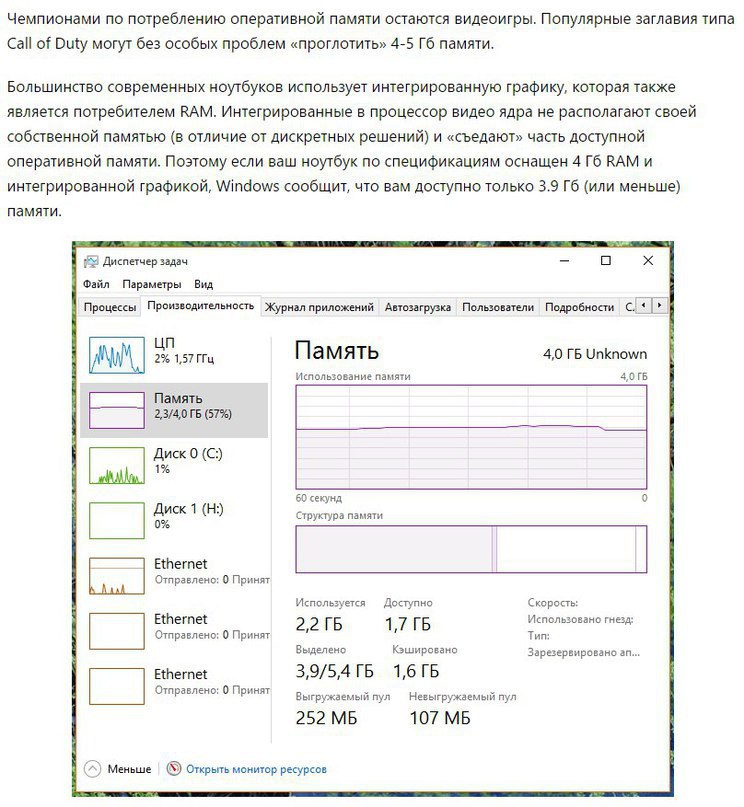Switch to the Процессы tab
The image size is (744, 807).
point(110,307)
